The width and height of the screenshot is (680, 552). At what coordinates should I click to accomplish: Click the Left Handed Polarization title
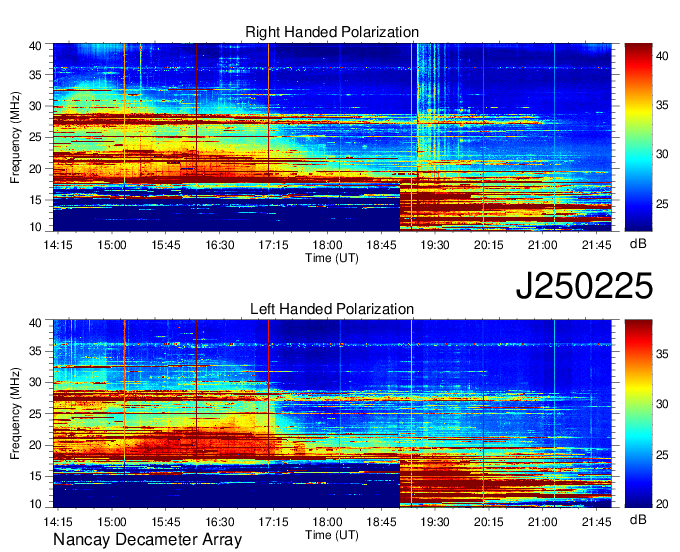pyautogui.click(x=332, y=309)
